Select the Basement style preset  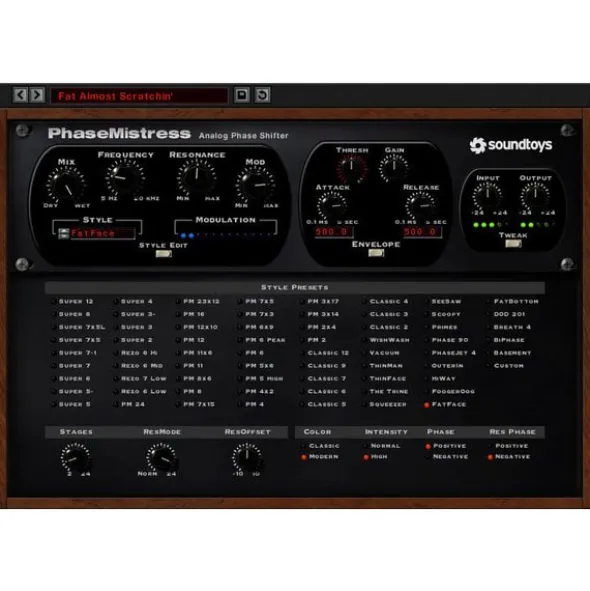pyautogui.click(x=509, y=353)
